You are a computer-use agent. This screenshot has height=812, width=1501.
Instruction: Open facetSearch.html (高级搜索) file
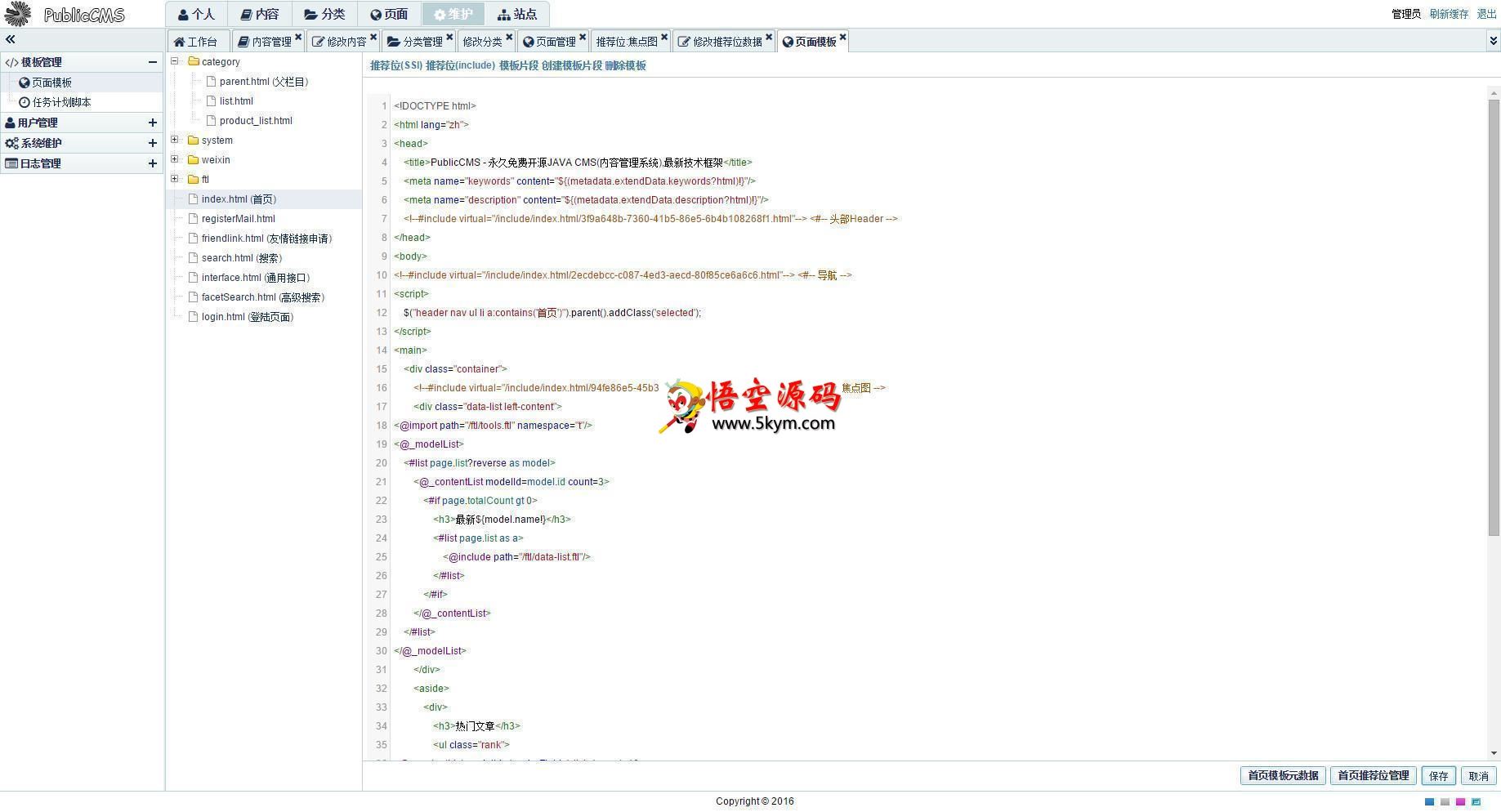tap(263, 297)
